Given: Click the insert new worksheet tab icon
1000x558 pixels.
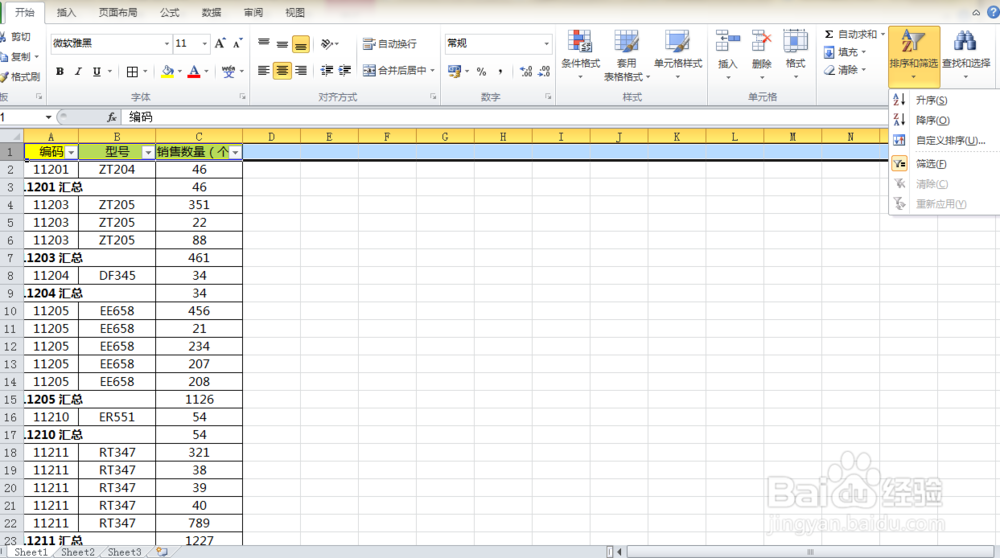Looking at the screenshot, I should (162, 552).
